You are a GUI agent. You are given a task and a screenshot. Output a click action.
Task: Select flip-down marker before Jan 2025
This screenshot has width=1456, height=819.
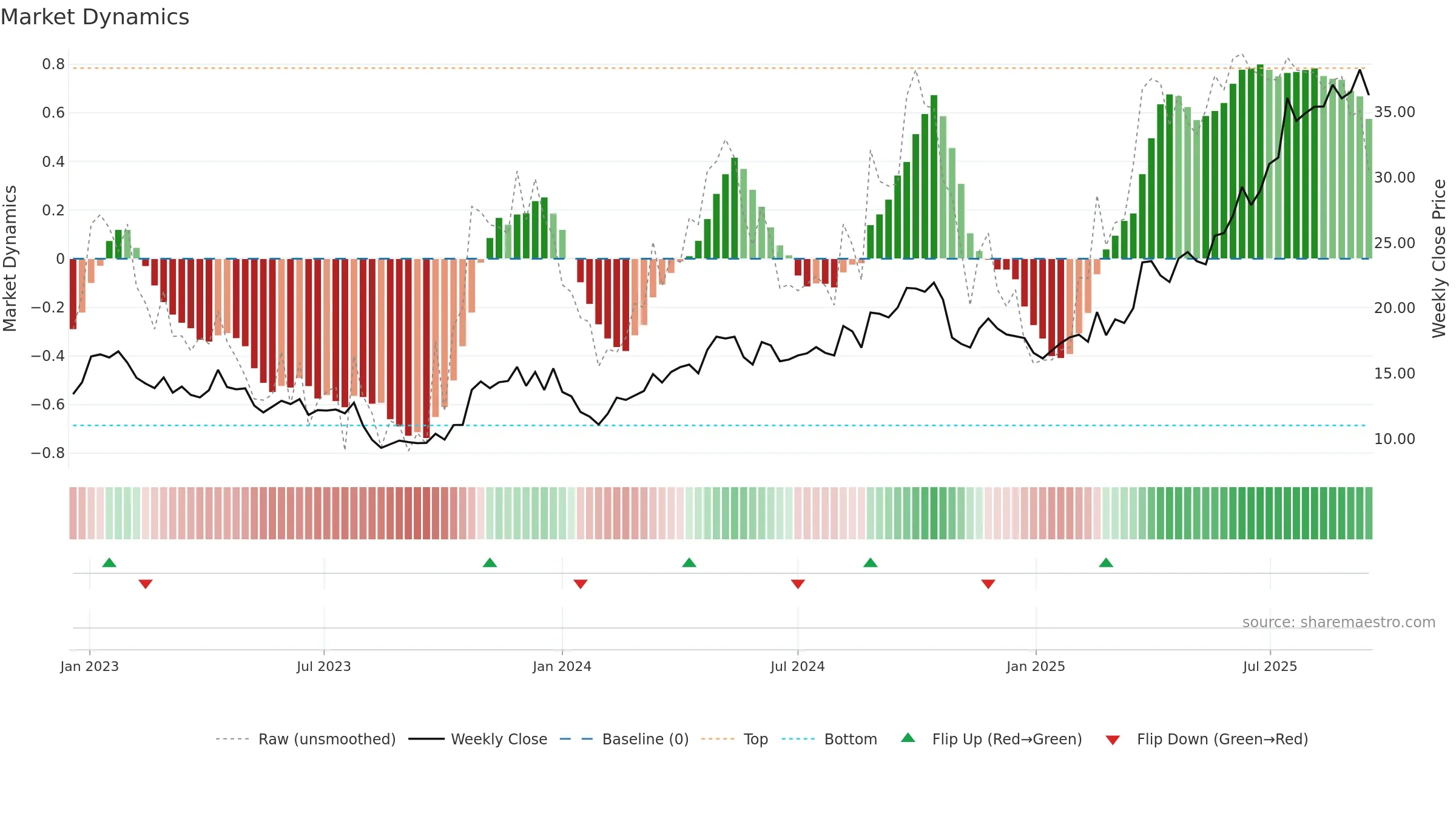(988, 584)
